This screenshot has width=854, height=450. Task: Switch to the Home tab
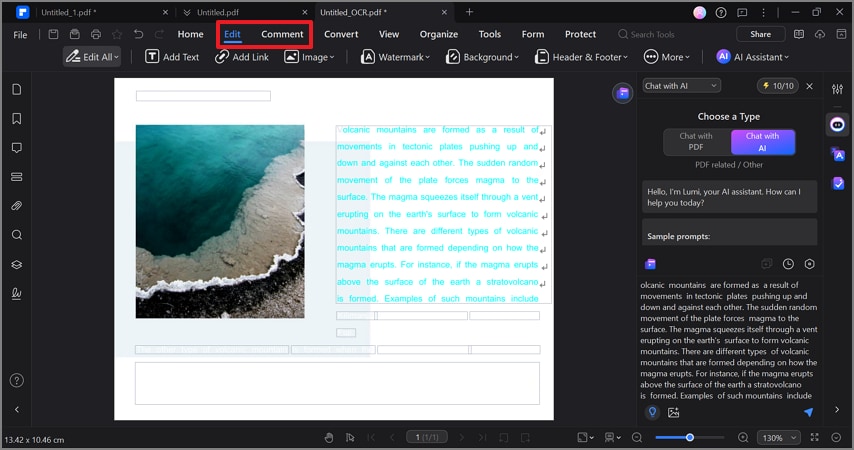pyautogui.click(x=190, y=34)
